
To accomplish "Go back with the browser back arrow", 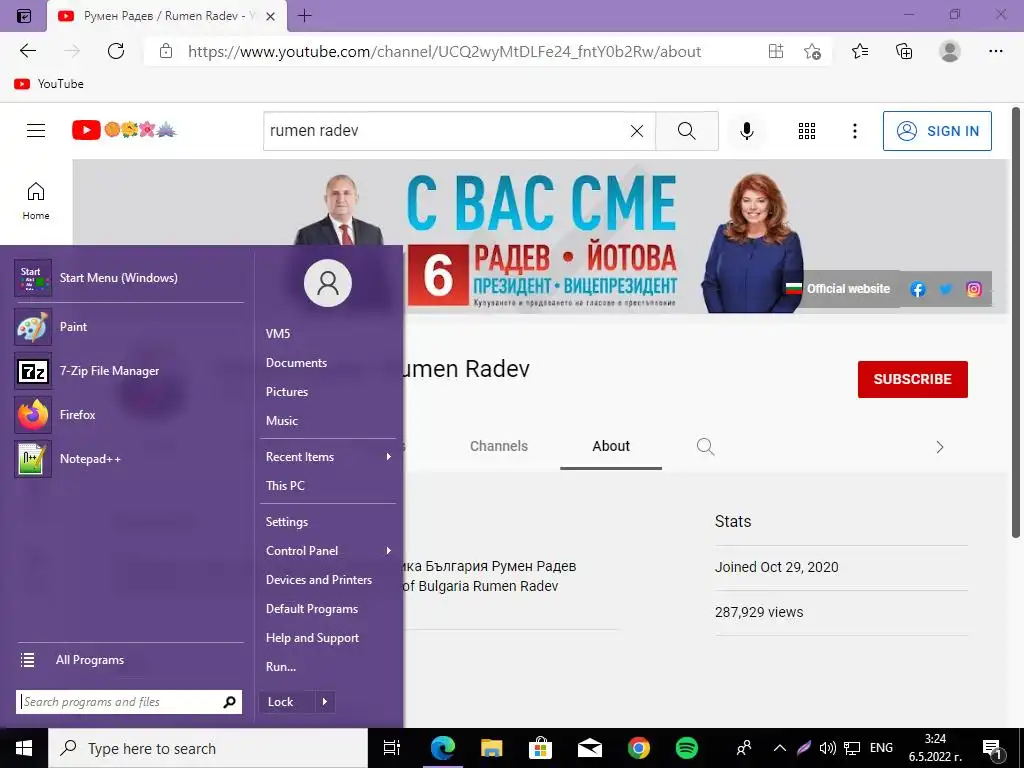I will tap(27, 51).
